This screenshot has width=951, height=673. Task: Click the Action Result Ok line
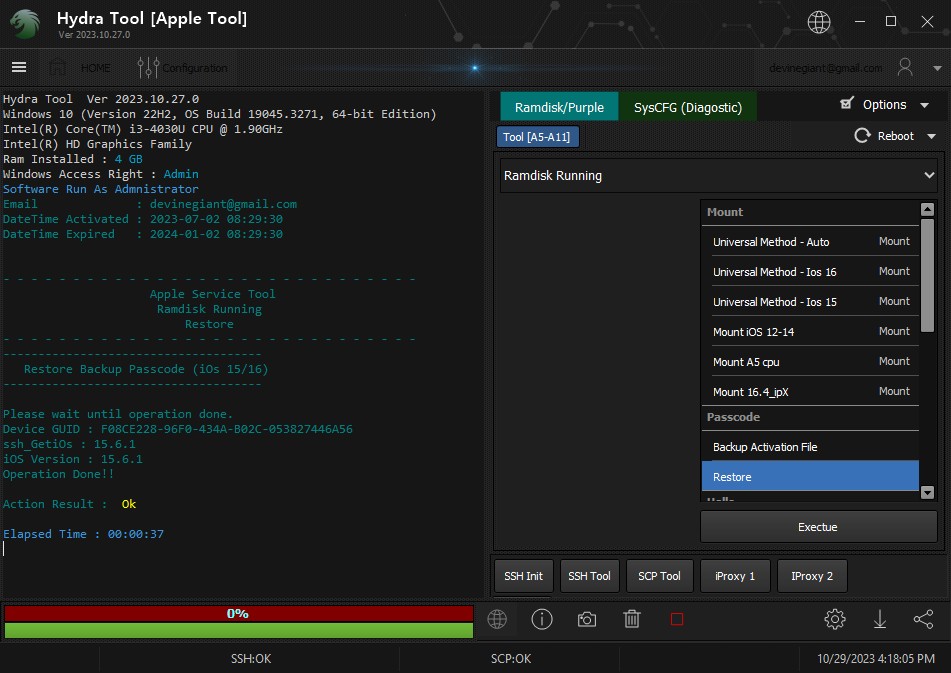tap(69, 504)
